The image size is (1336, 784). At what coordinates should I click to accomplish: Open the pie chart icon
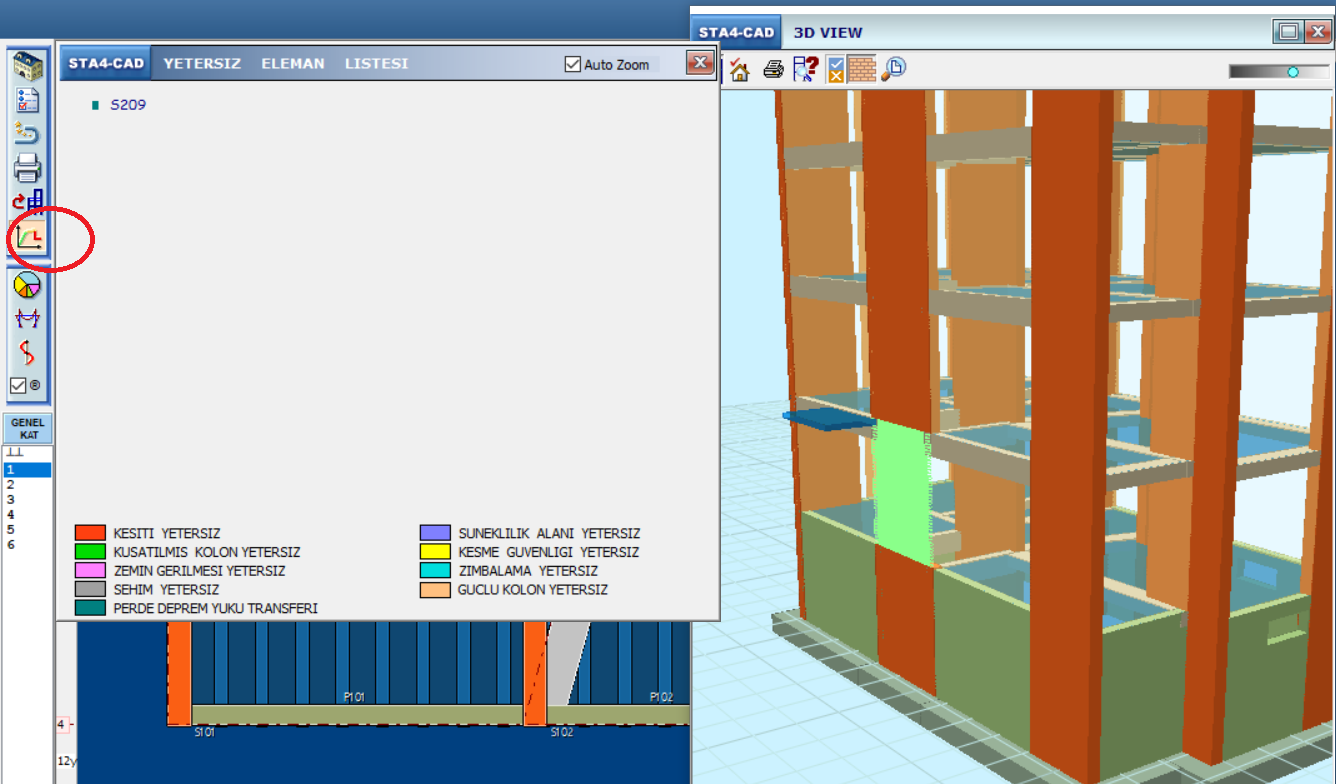point(27,285)
